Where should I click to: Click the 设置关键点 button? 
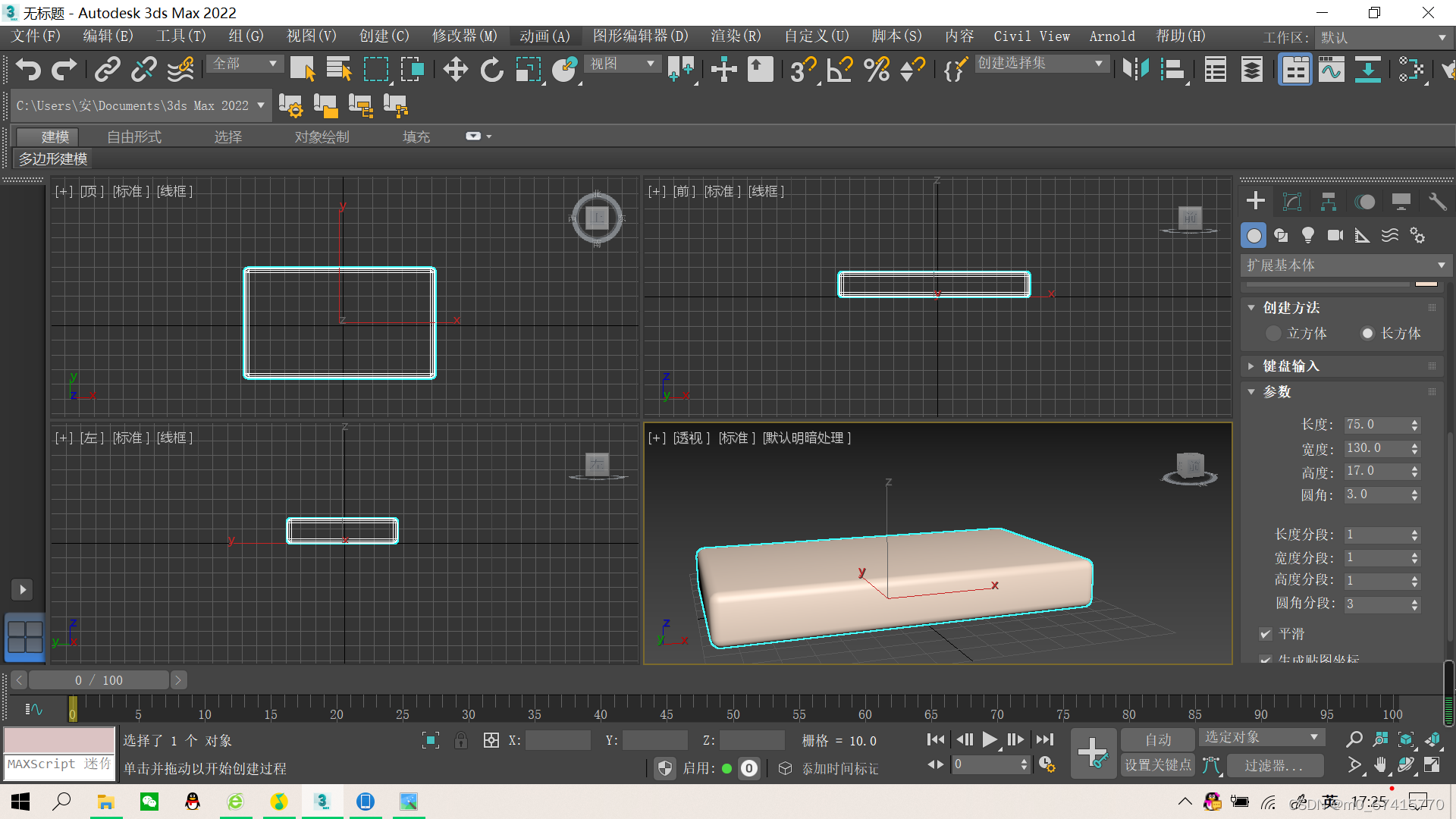click(1157, 765)
